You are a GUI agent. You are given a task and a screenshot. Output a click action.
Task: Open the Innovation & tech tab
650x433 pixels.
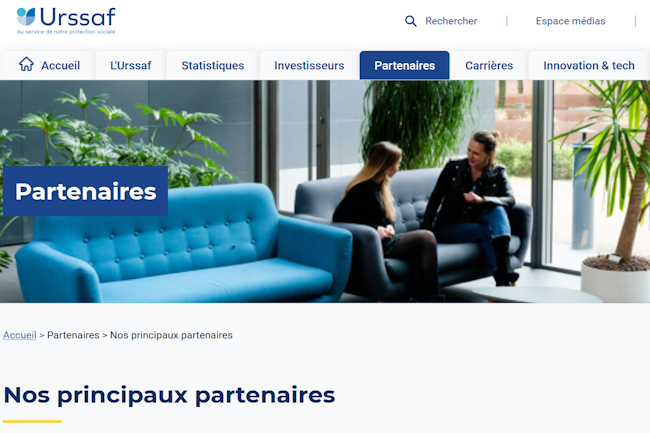click(x=589, y=65)
